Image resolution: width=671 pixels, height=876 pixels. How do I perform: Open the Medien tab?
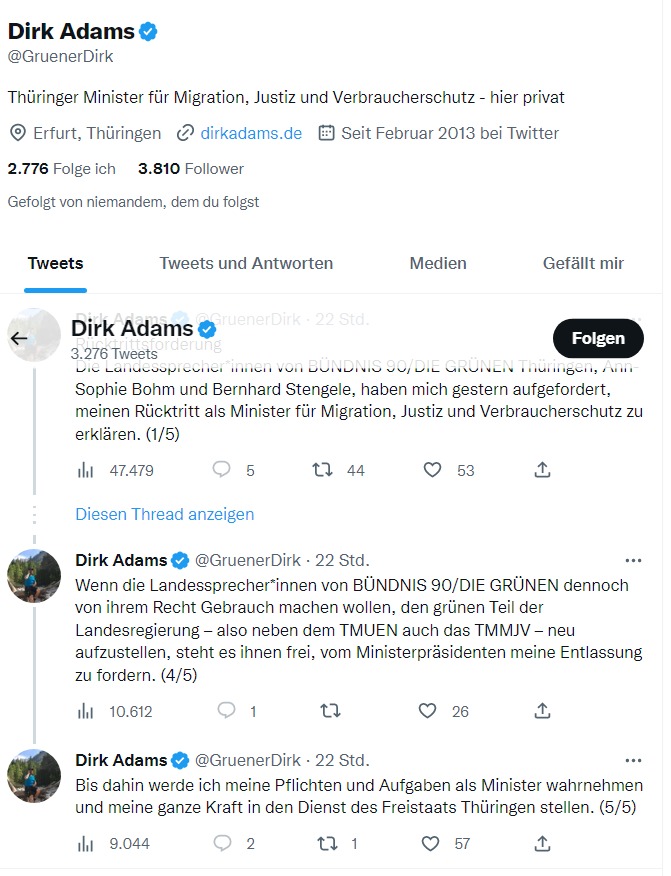point(438,263)
